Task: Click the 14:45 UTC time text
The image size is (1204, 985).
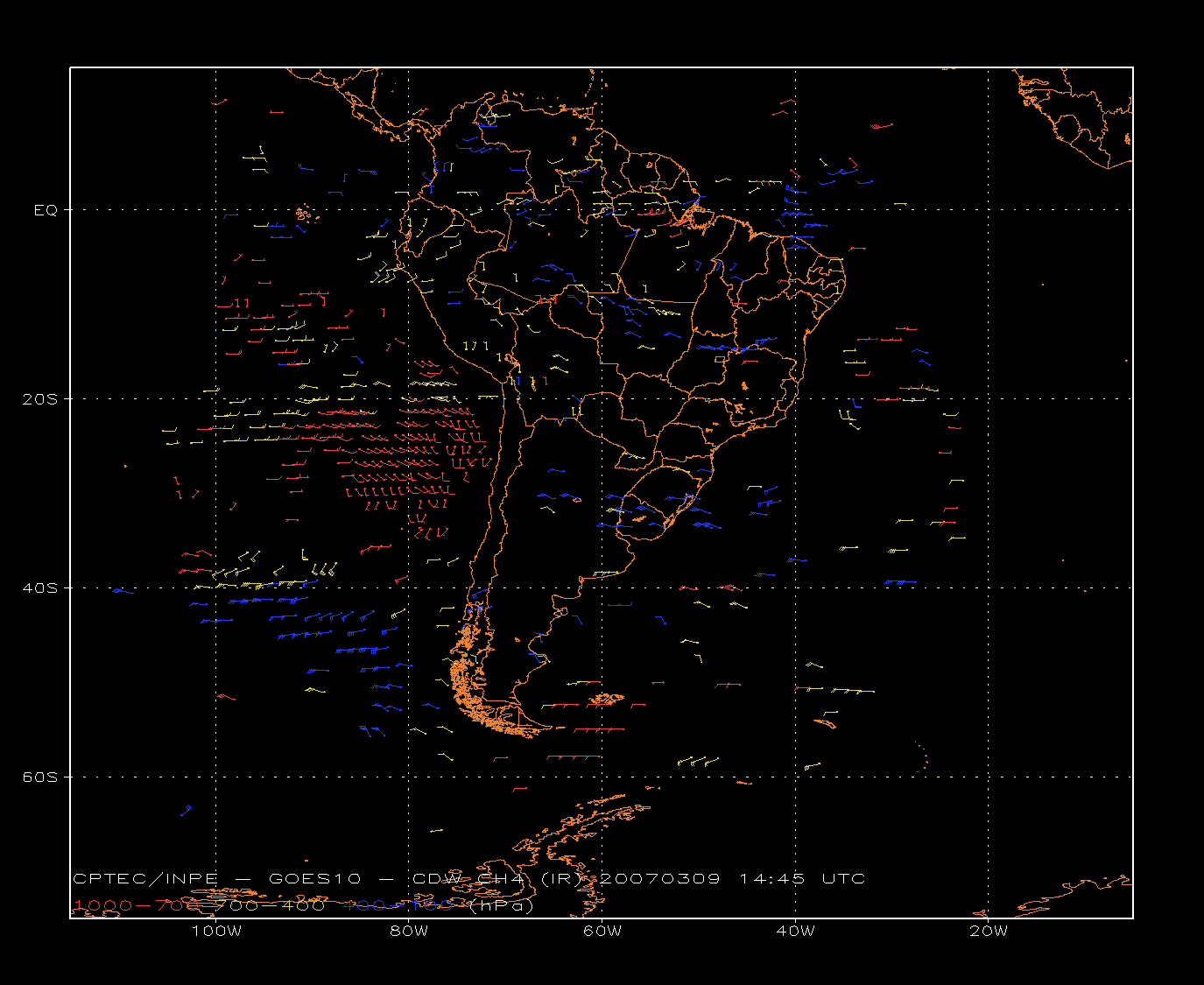Action: [803, 879]
